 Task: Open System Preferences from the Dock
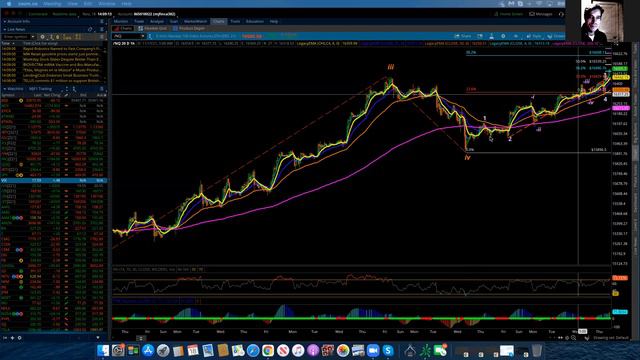(x=118, y=350)
